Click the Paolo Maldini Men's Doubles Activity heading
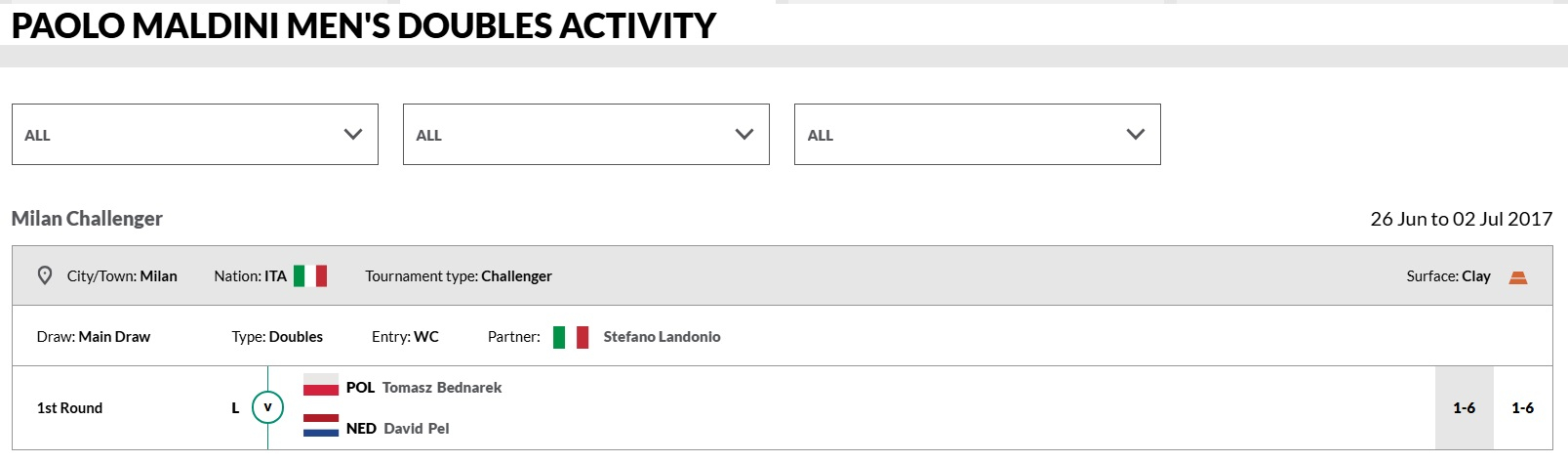Screen dimensions: 1568x462 tap(363, 26)
